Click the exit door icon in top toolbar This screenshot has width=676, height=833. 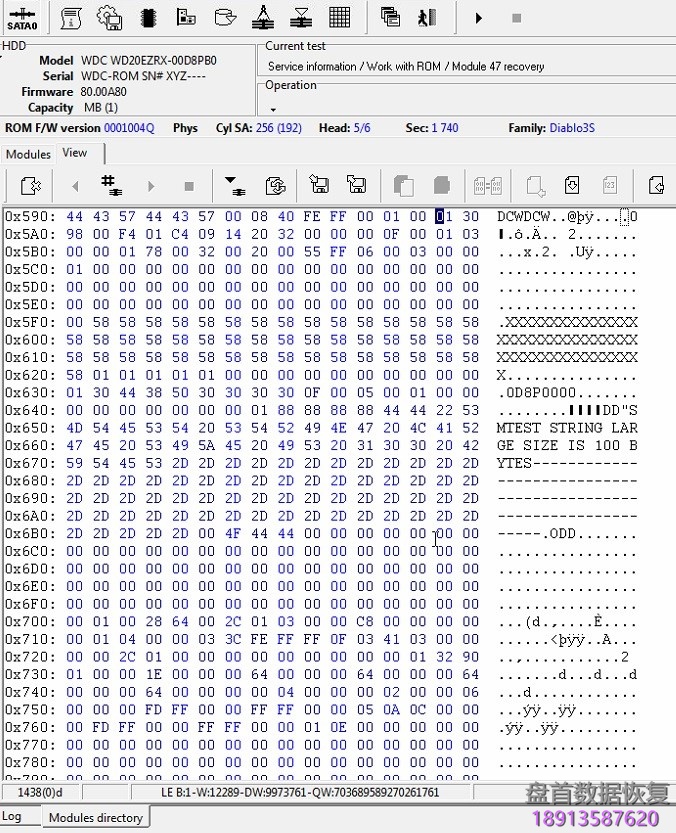point(428,17)
